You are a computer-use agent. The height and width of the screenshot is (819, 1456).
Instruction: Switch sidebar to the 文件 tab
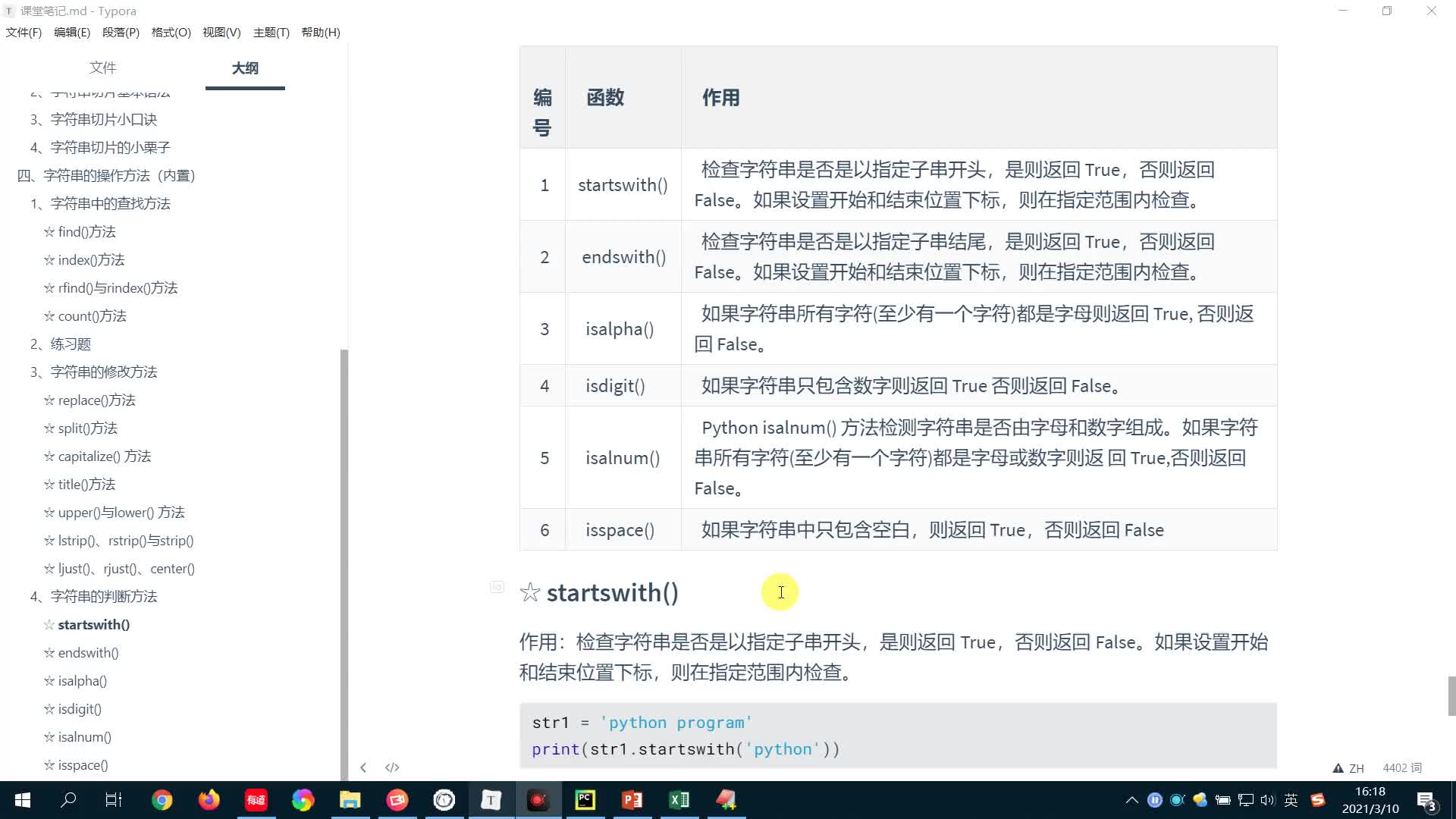point(102,68)
